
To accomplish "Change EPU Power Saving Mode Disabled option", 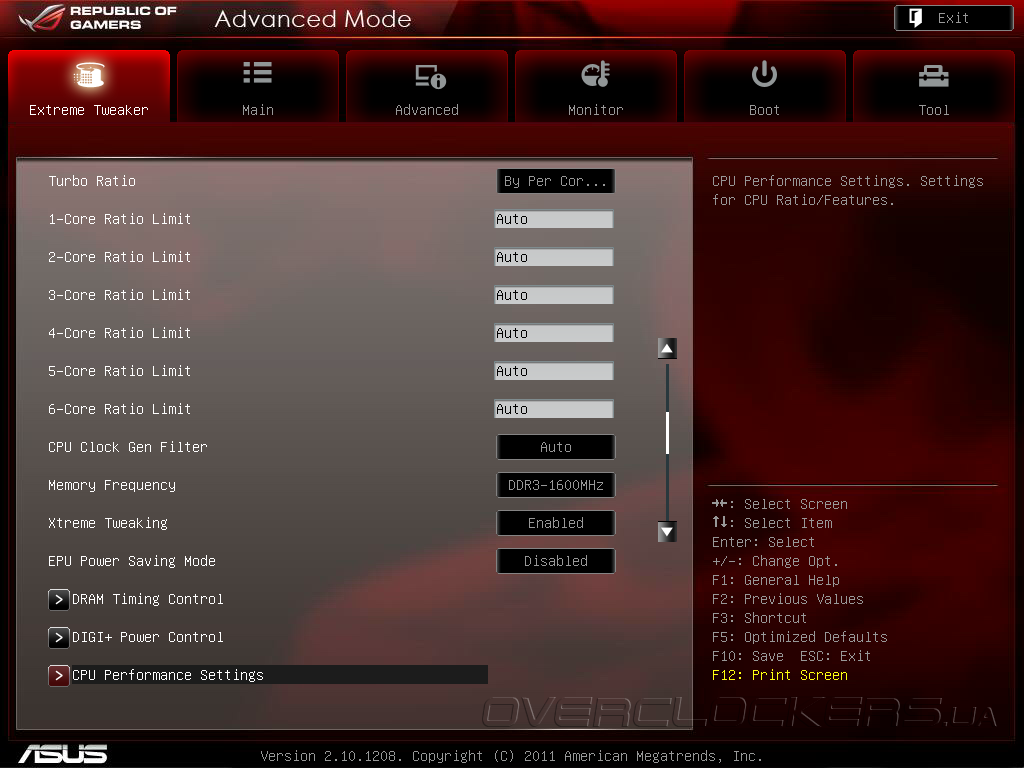I will click(556, 561).
